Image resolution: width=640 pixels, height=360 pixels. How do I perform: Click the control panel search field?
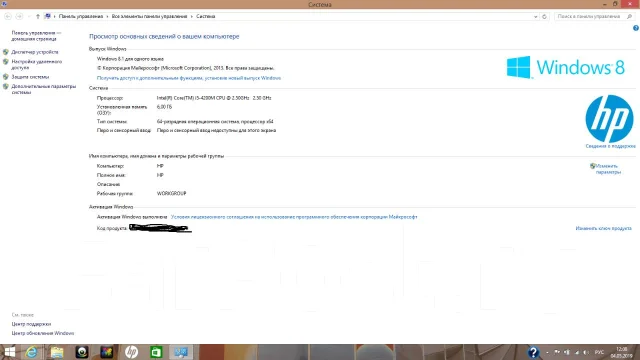(591, 17)
